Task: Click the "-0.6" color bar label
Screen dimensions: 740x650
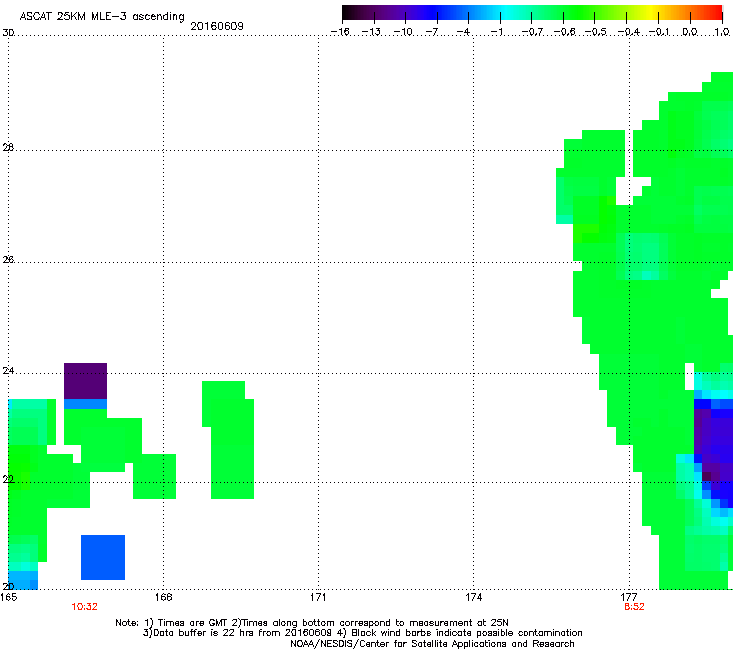Action: tap(564, 32)
